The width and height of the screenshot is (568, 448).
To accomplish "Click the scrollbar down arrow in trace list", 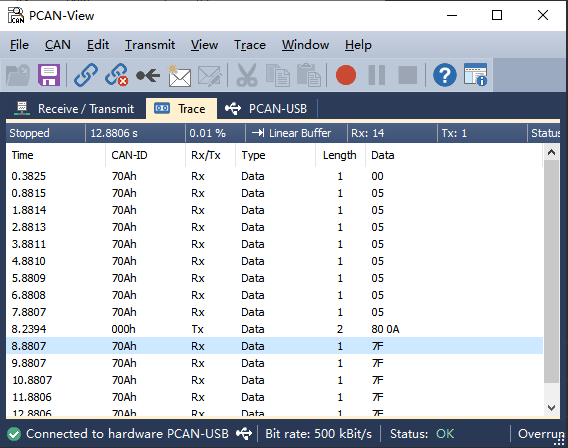I will (551, 408).
